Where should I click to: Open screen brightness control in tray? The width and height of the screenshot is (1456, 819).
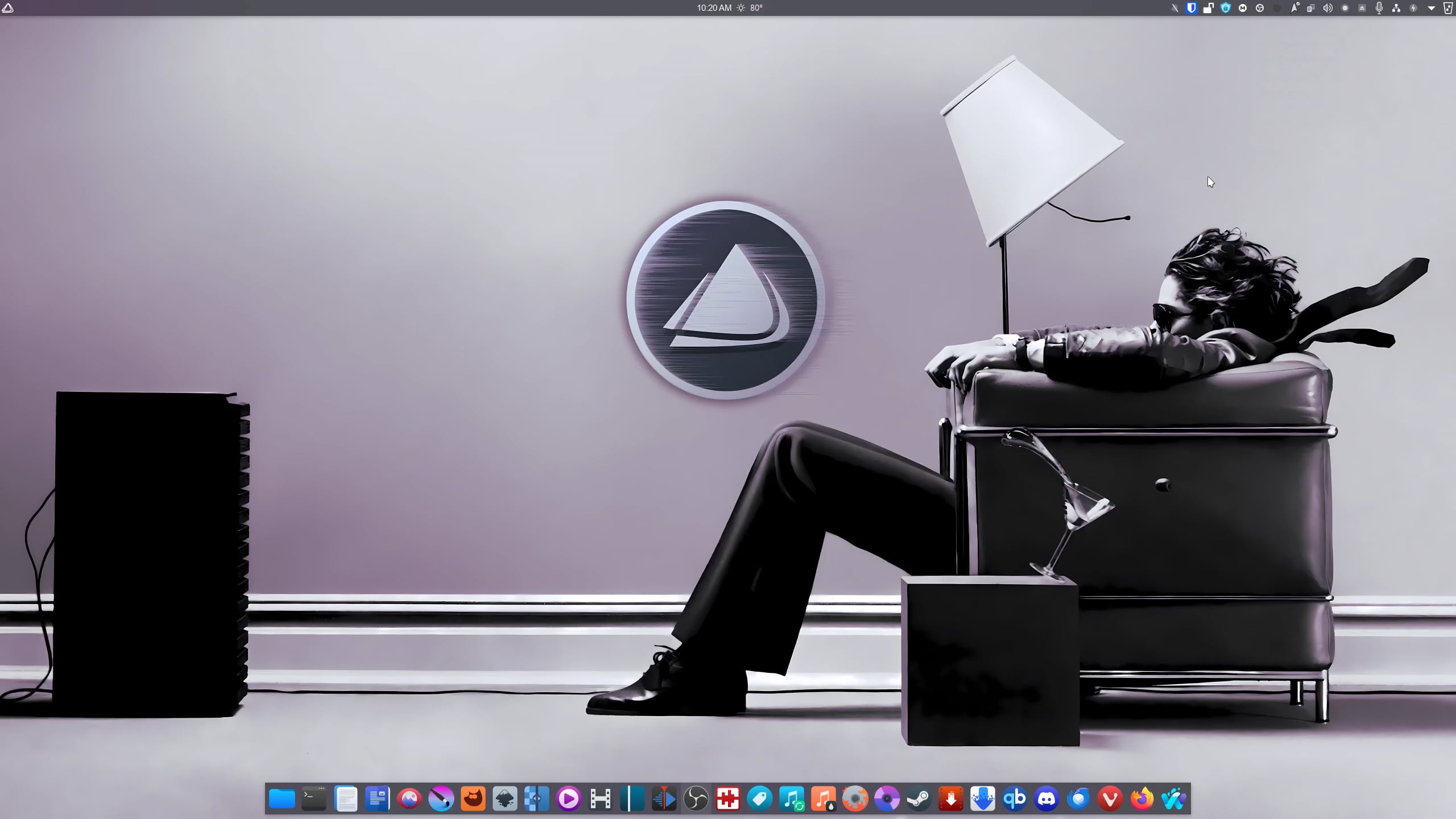point(1345,8)
